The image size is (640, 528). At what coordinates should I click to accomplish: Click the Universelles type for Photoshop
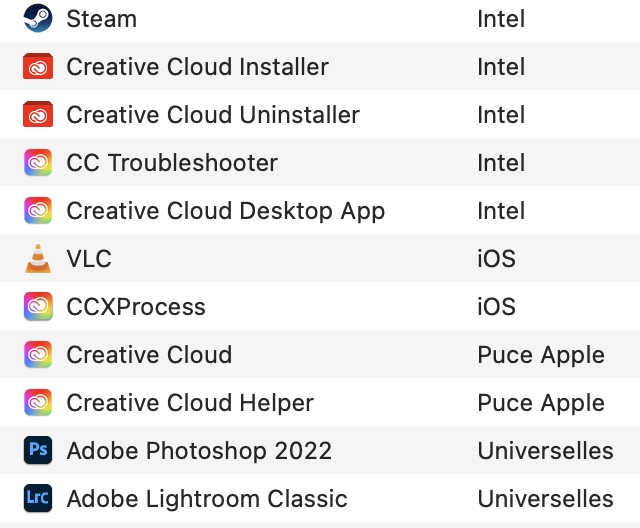(x=545, y=451)
